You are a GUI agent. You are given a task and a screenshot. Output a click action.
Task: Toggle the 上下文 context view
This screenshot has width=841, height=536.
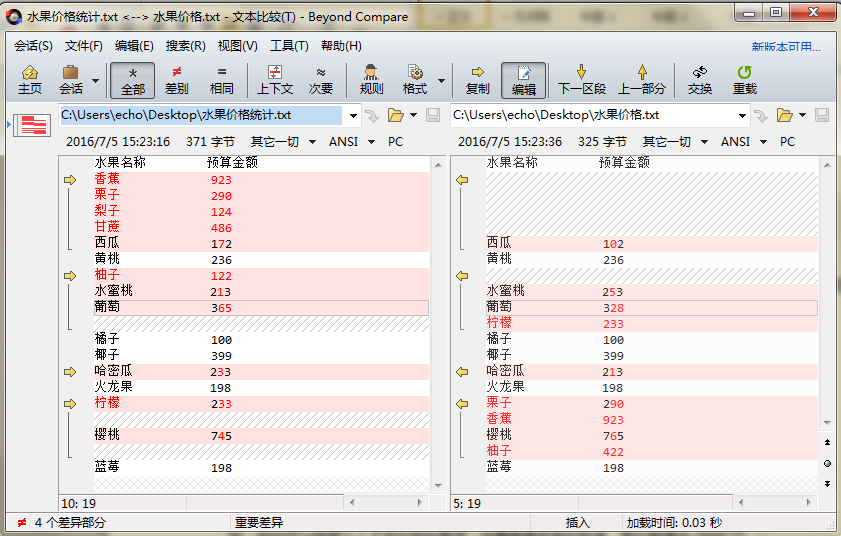275,80
